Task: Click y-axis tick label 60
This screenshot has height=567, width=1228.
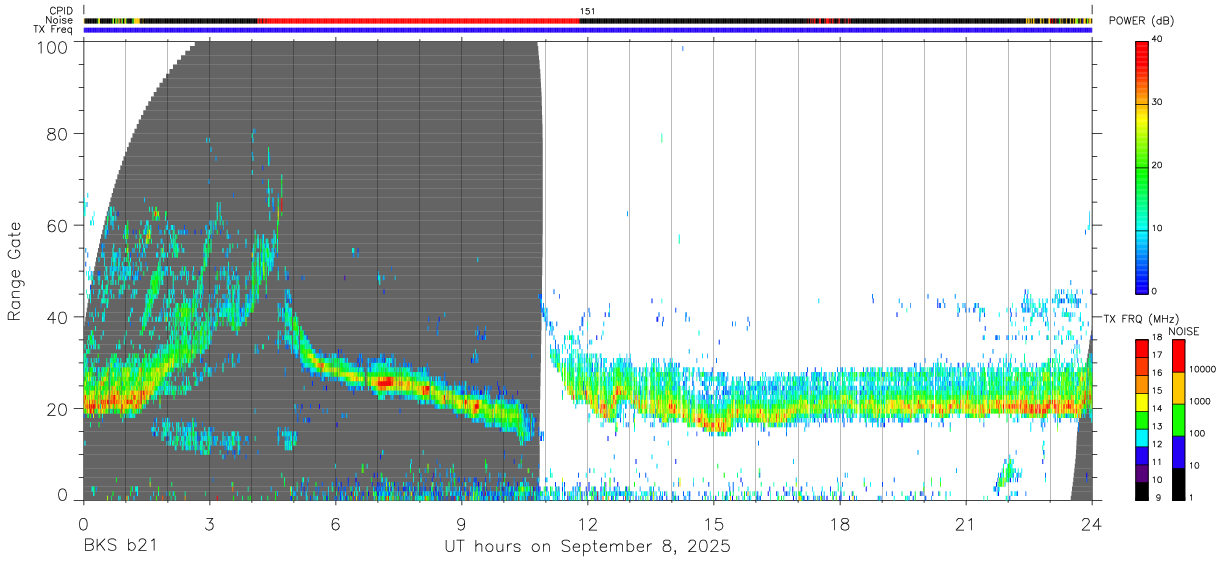Action: click(x=58, y=226)
